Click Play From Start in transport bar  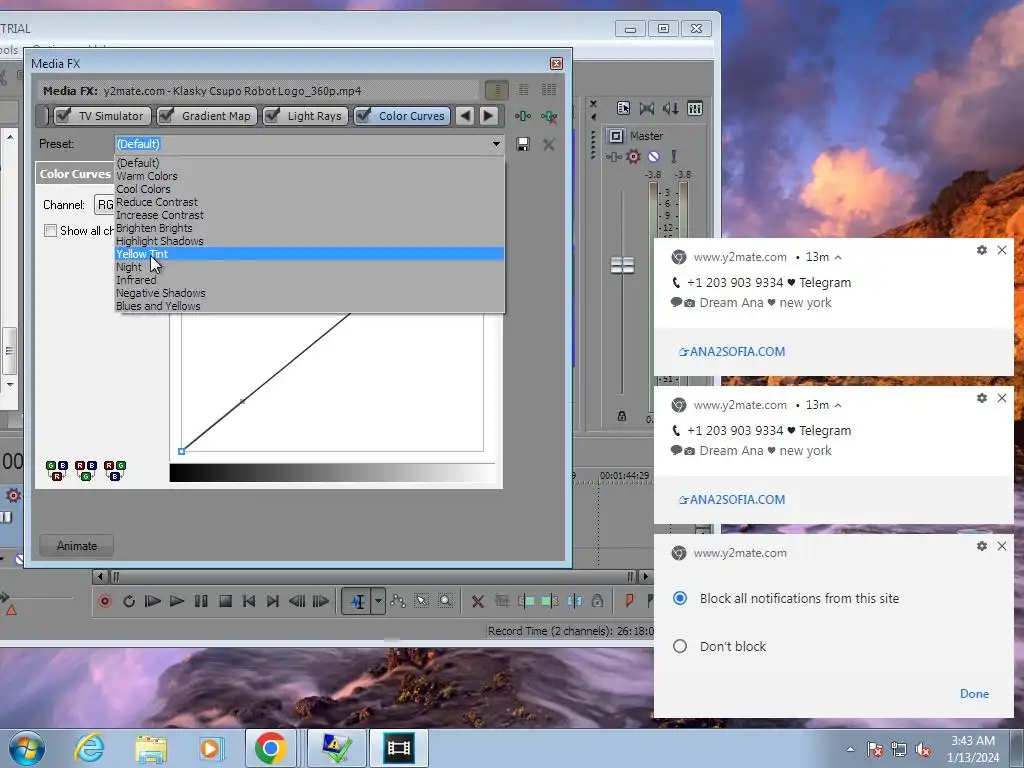(x=153, y=601)
